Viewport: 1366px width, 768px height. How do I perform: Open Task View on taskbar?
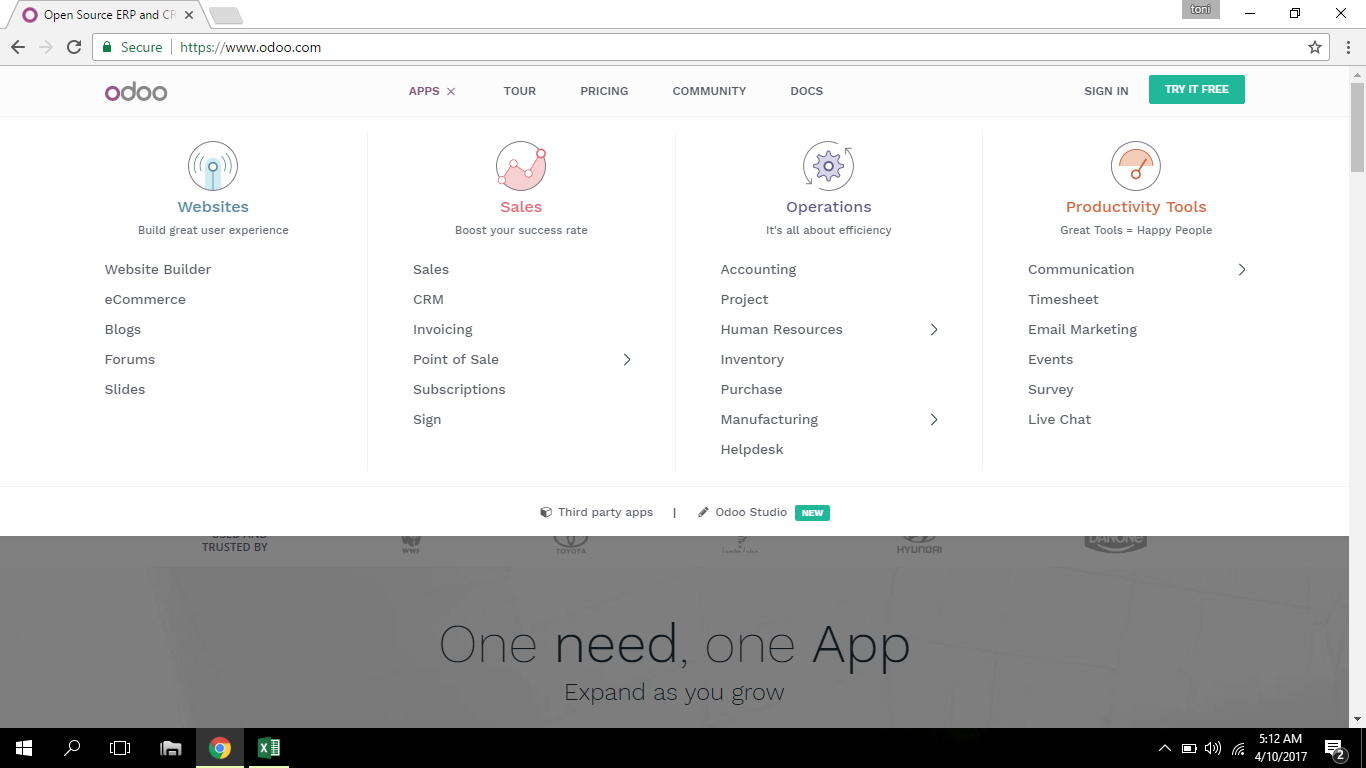pos(120,748)
